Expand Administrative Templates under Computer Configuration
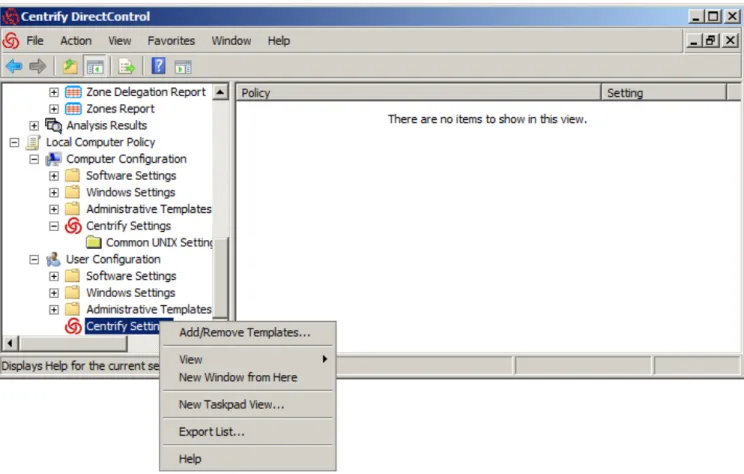The height and width of the screenshot is (474, 744). point(54,209)
